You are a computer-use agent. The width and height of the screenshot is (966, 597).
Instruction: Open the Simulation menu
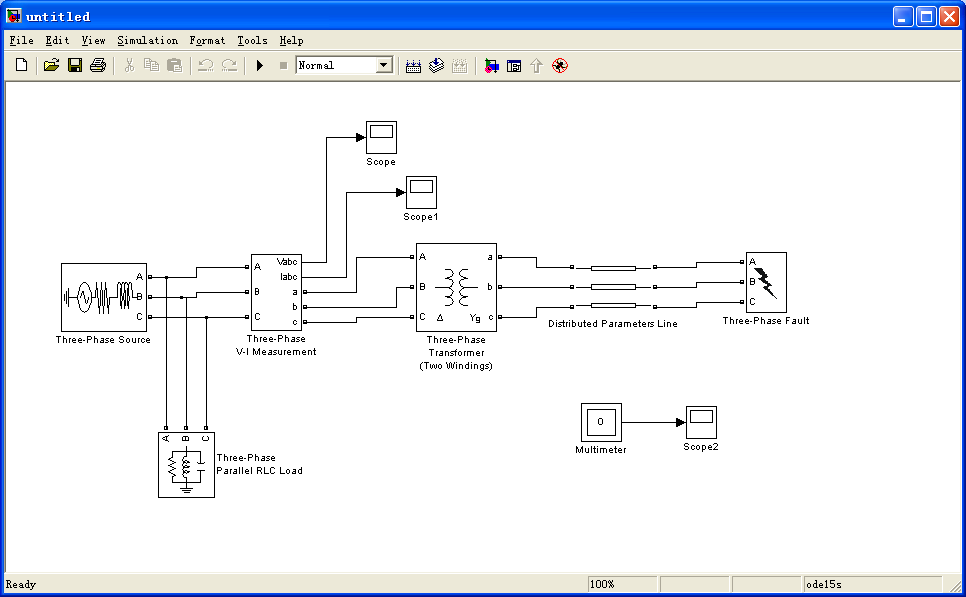coord(147,41)
